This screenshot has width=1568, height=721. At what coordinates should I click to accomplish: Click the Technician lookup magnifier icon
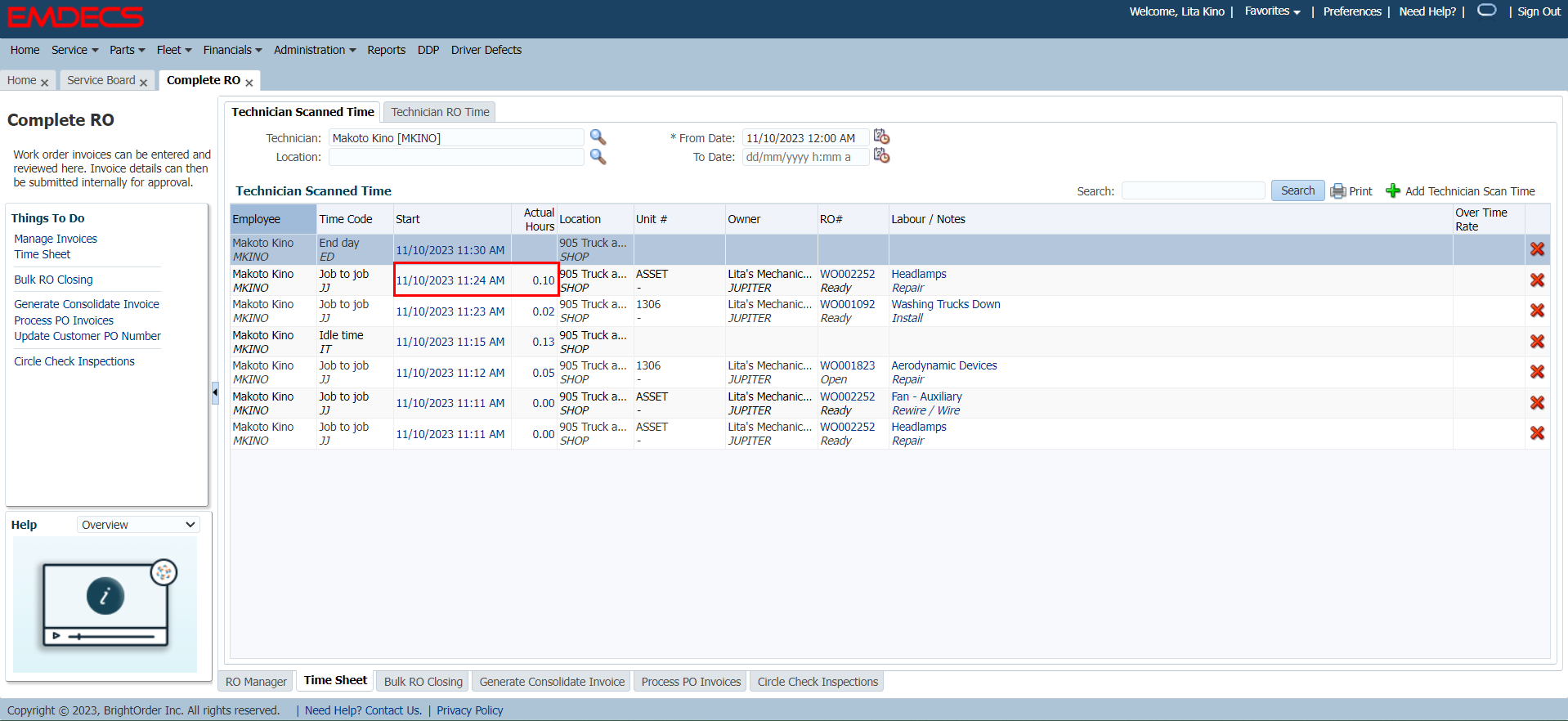[x=598, y=137]
